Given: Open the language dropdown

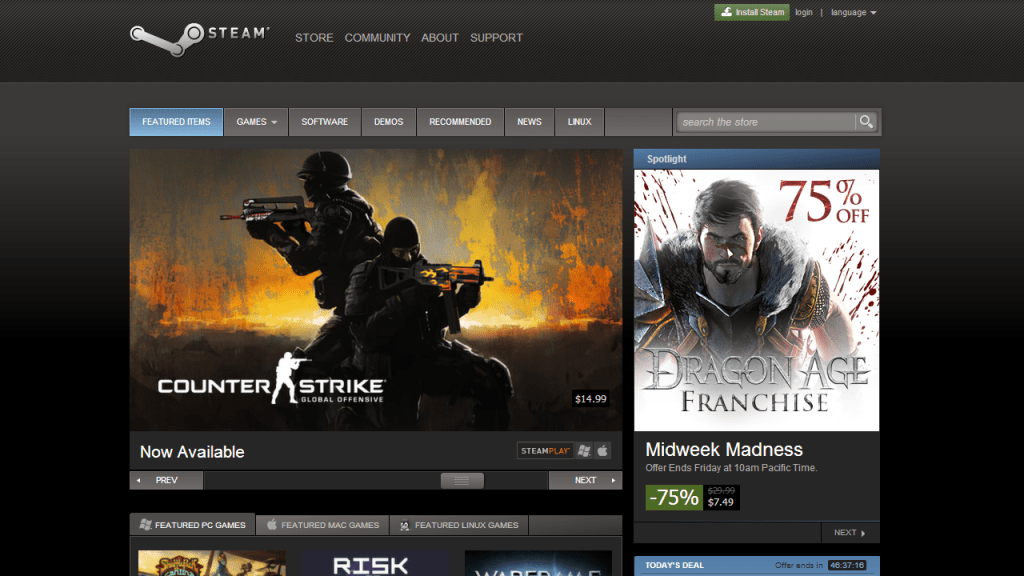Looking at the screenshot, I should 853,12.
